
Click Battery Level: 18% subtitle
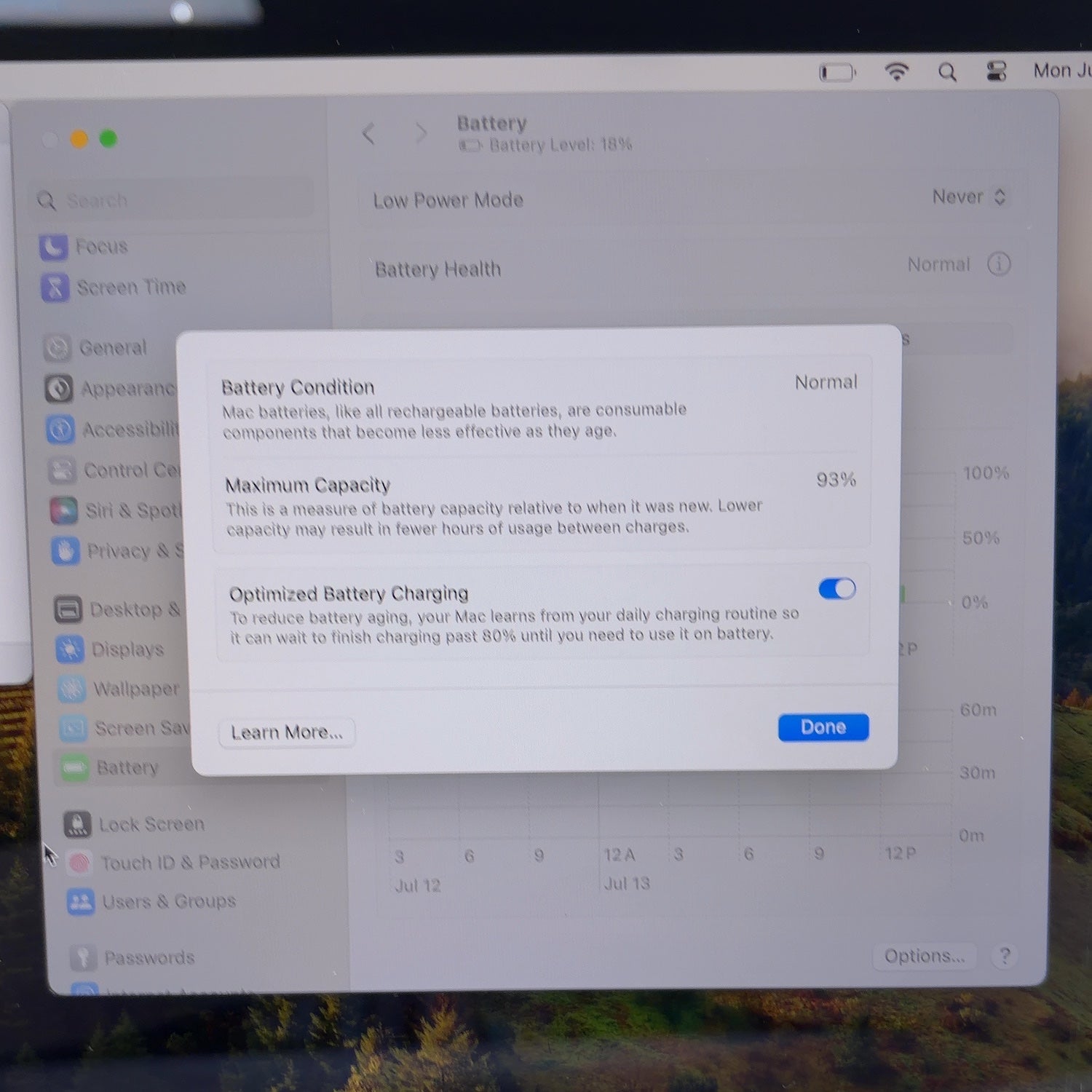[x=560, y=144]
